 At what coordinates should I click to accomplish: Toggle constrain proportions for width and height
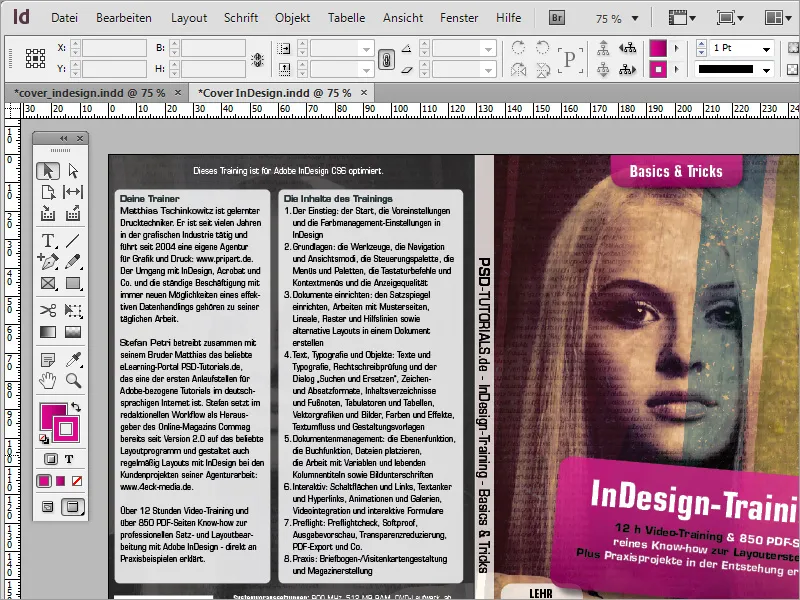258,60
